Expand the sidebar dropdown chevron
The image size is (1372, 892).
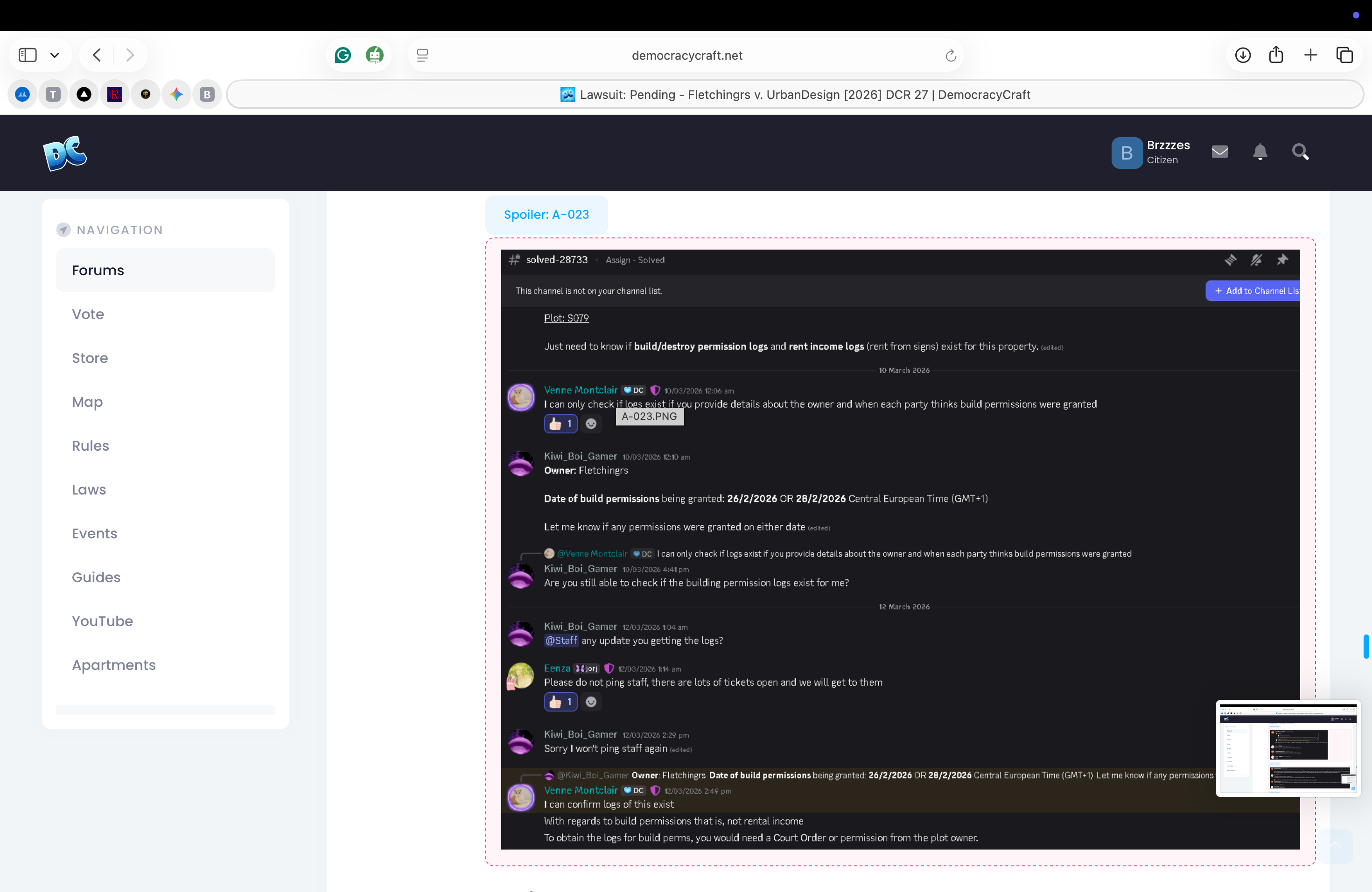tap(55, 56)
